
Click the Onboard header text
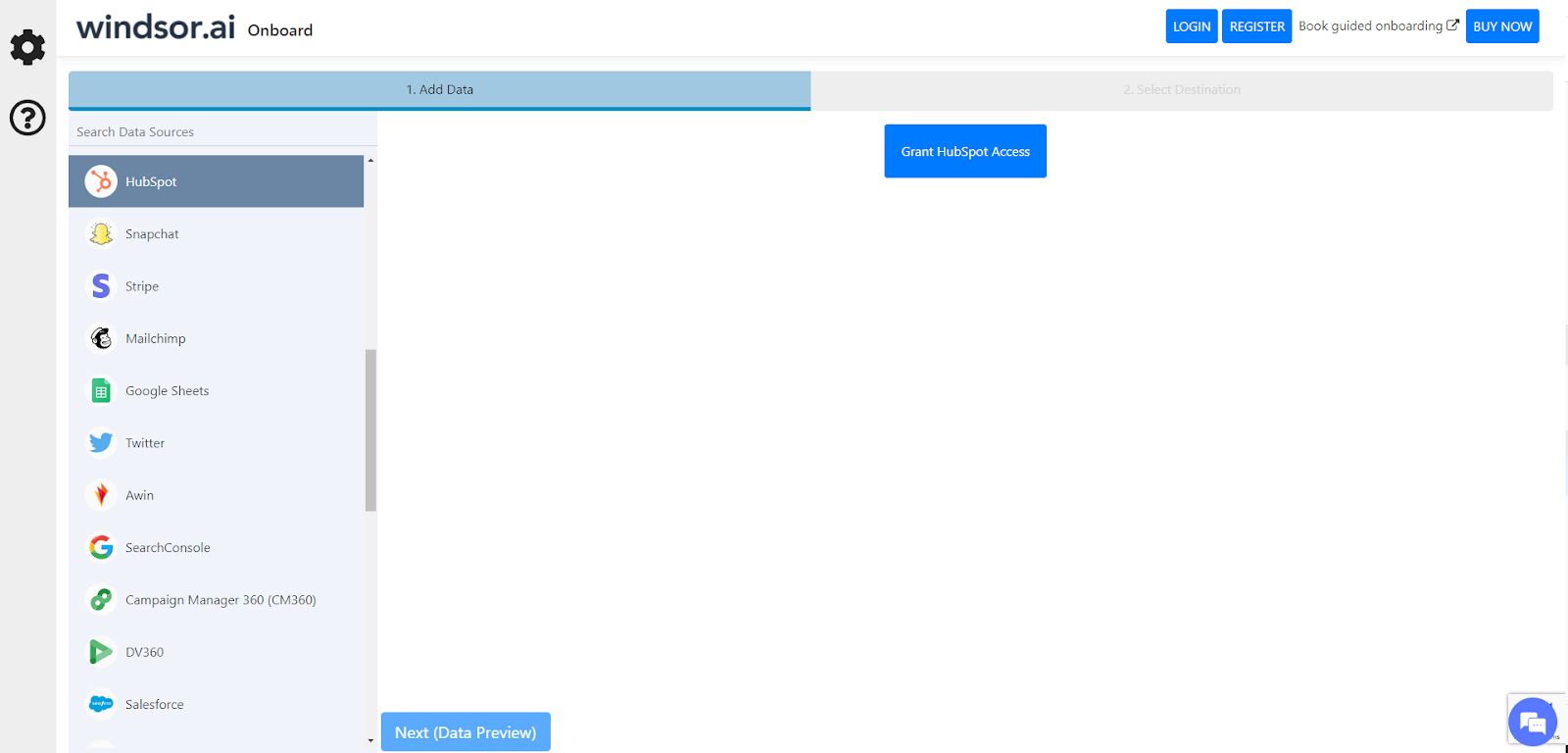280,30
